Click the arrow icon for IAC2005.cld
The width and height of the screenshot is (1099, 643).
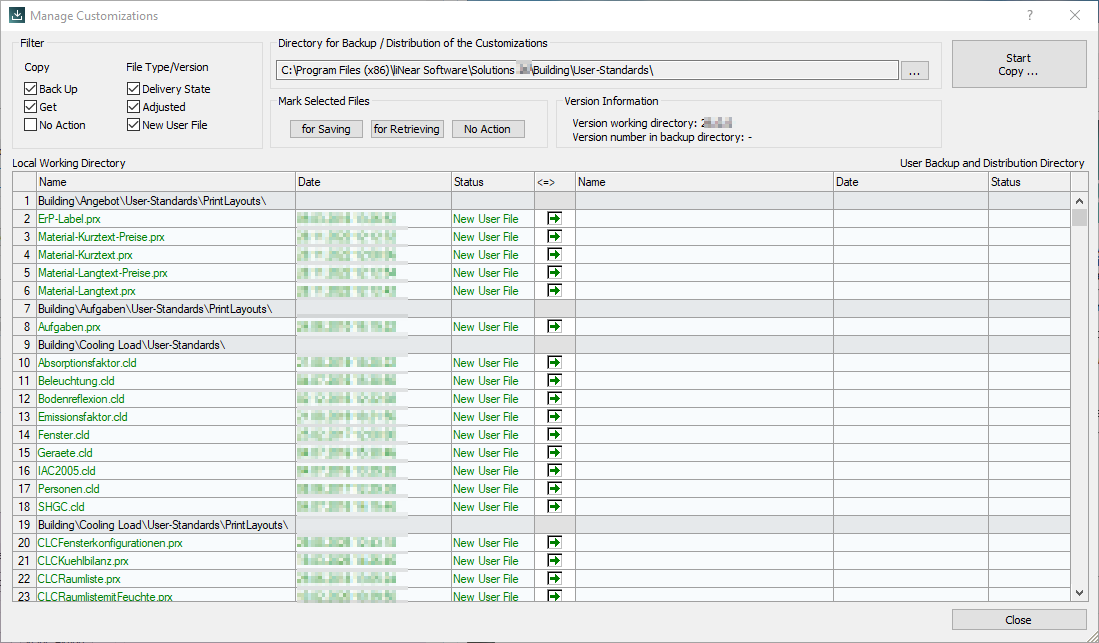pyautogui.click(x=554, y=471)
